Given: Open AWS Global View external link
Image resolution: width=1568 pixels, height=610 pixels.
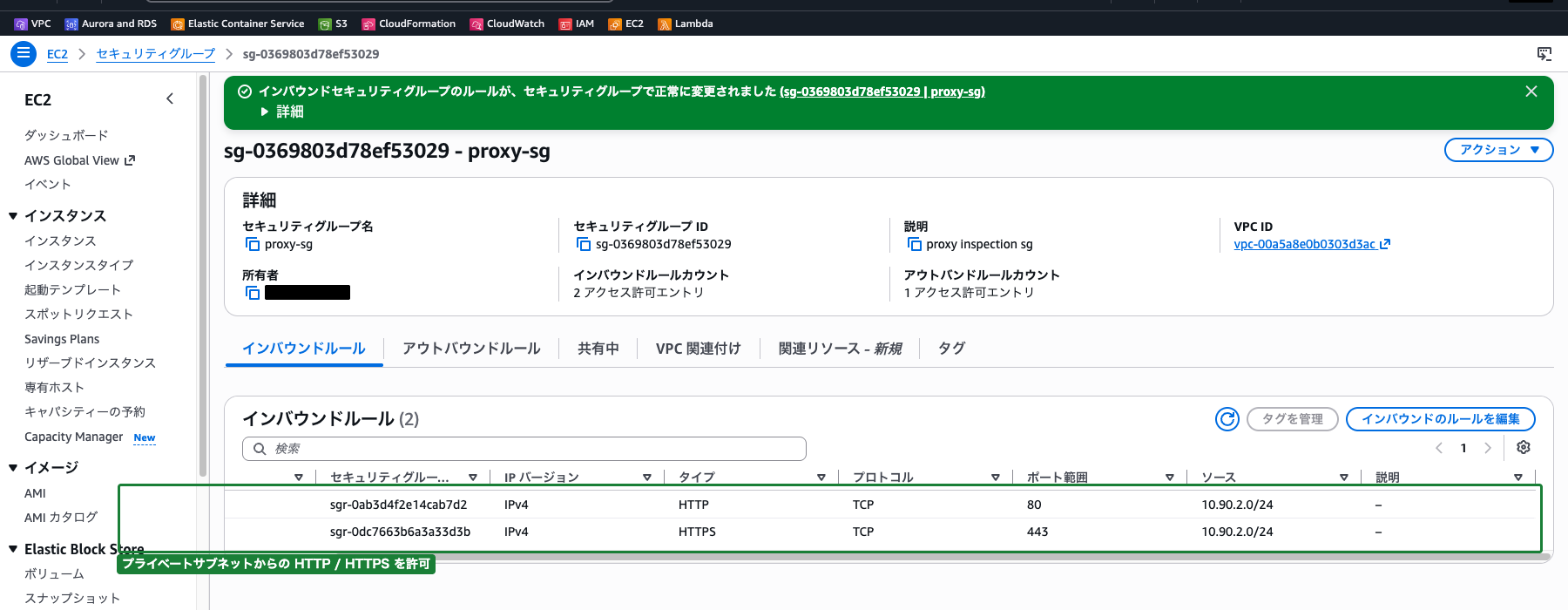Looking at the screenshot, I should (x=79, y=160).
